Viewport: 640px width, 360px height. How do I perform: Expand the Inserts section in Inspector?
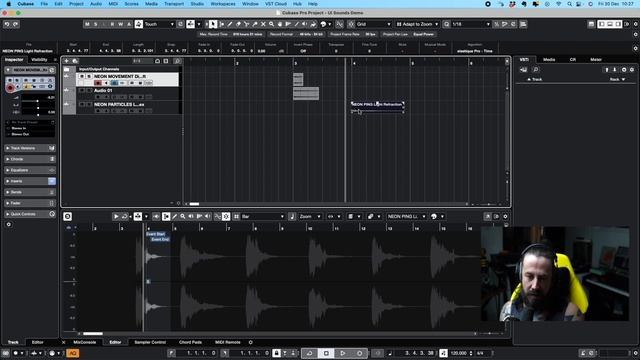click(x=30, y=181)
